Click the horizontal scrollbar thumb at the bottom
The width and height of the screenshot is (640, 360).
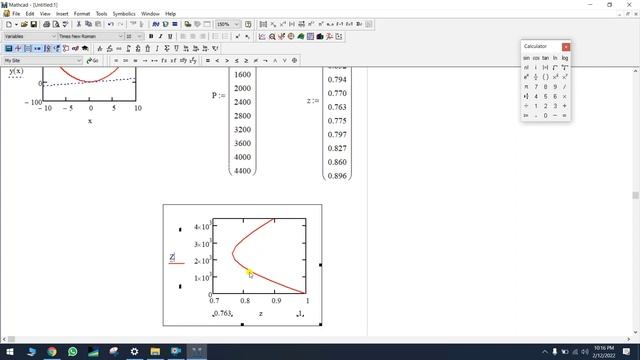[11, 339]
